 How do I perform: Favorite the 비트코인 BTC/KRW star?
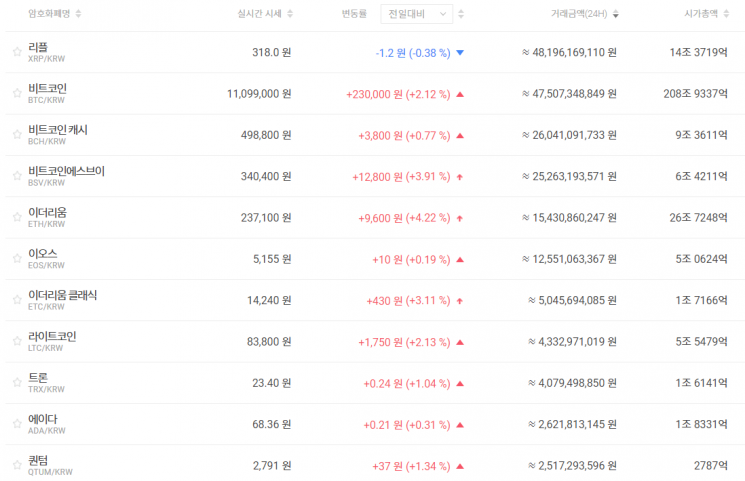[17, 93]
